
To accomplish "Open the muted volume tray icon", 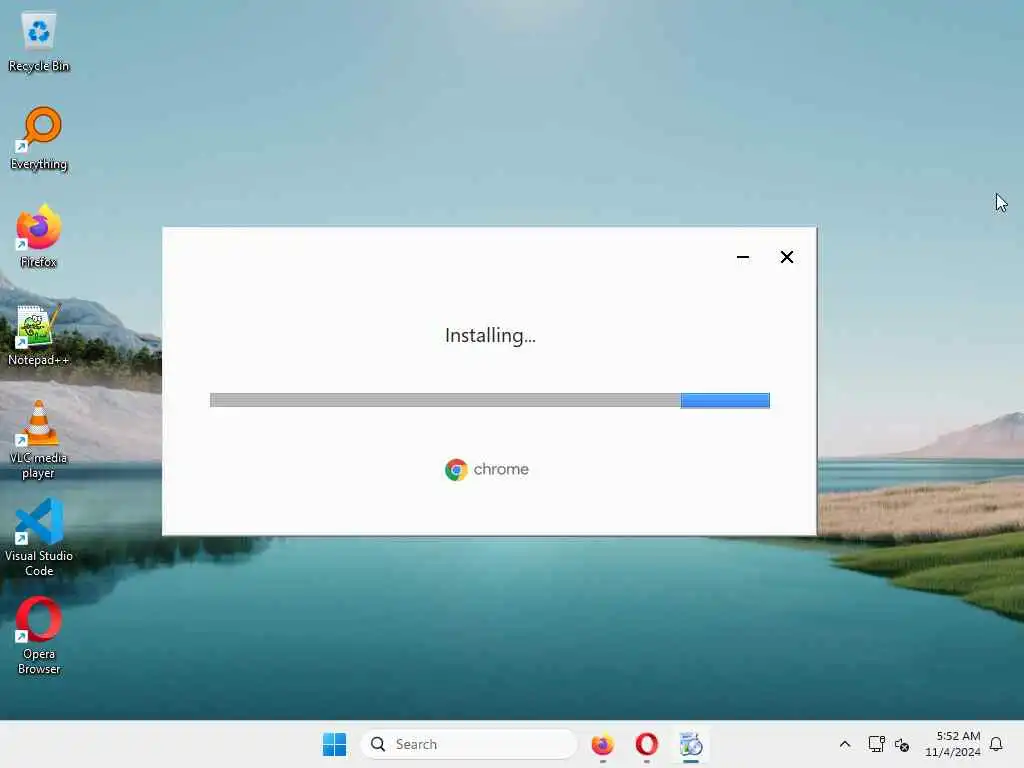I will click(902, 744).
